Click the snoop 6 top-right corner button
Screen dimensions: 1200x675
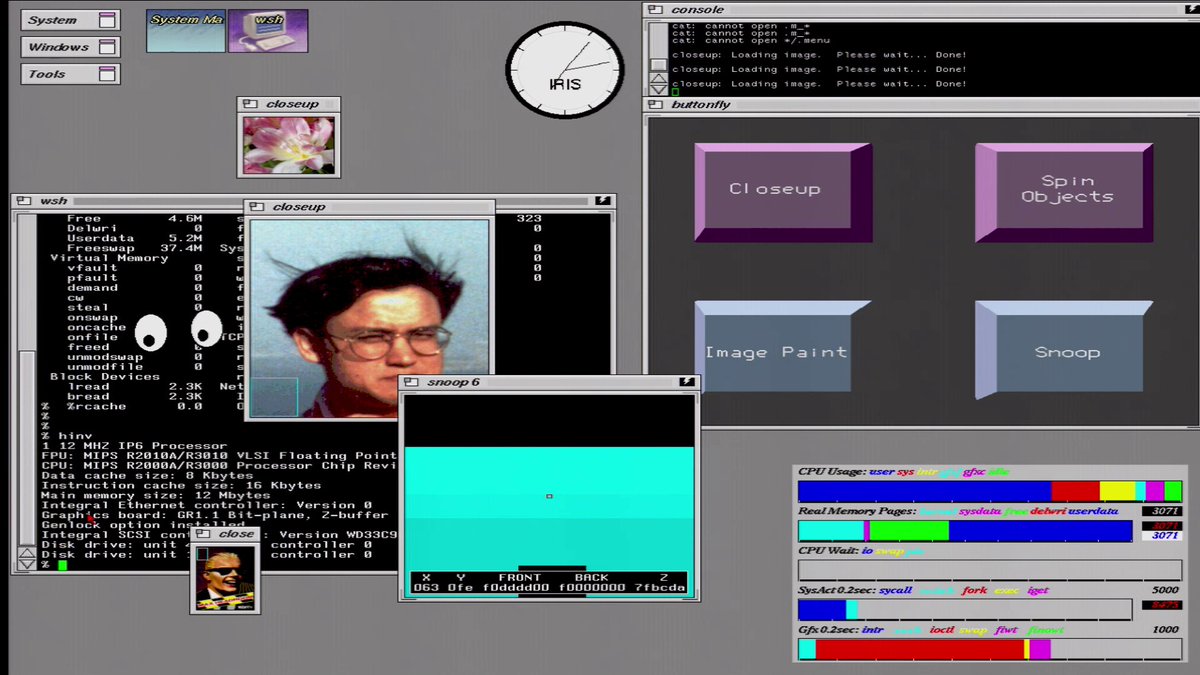pos(686,382)
